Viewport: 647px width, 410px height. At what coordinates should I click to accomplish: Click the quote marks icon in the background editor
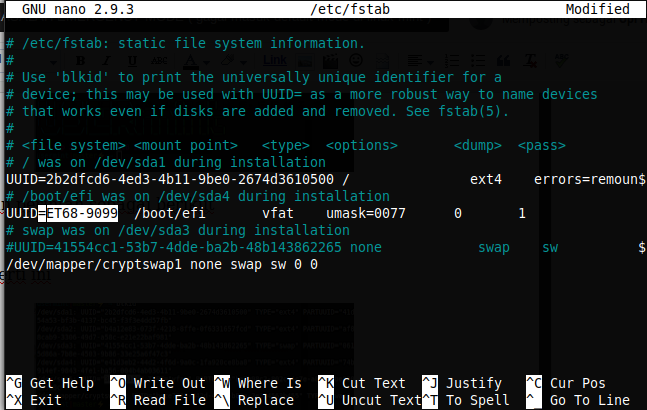(503, 61)
